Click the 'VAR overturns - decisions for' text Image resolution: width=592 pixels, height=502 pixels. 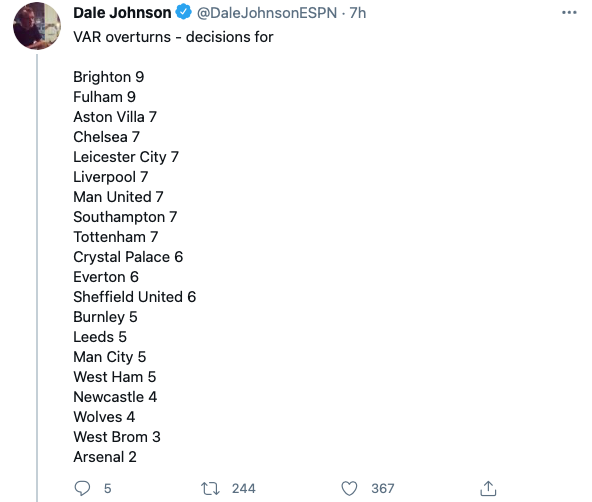173,37
